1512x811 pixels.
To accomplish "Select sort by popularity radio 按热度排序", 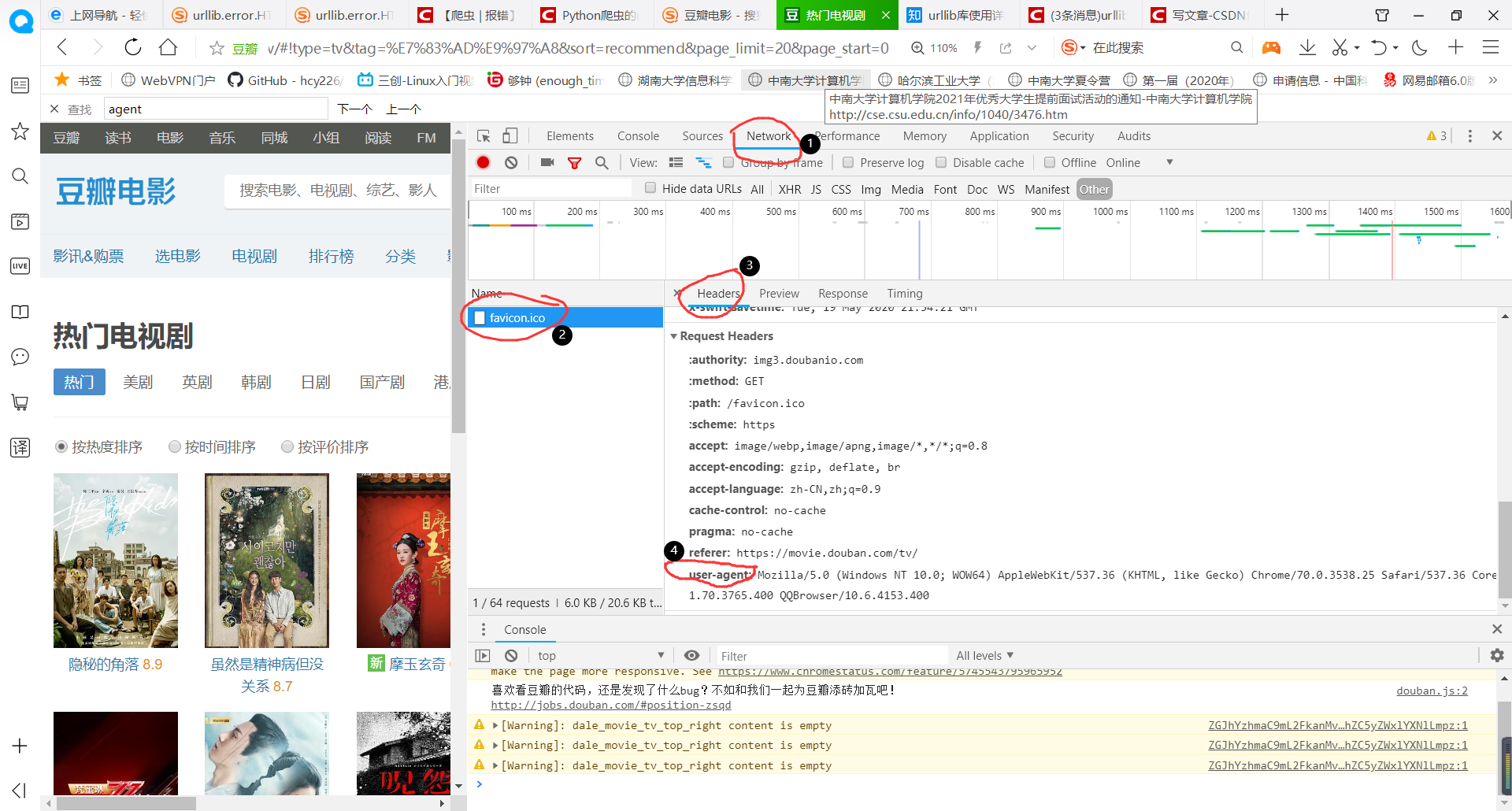I will click(x=61, y=446).
